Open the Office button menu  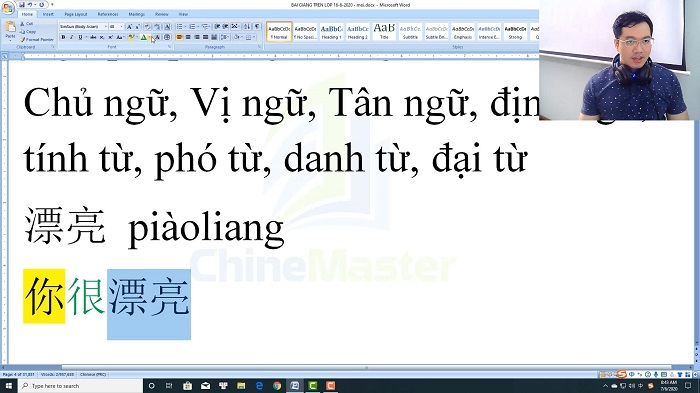point(8,8)
